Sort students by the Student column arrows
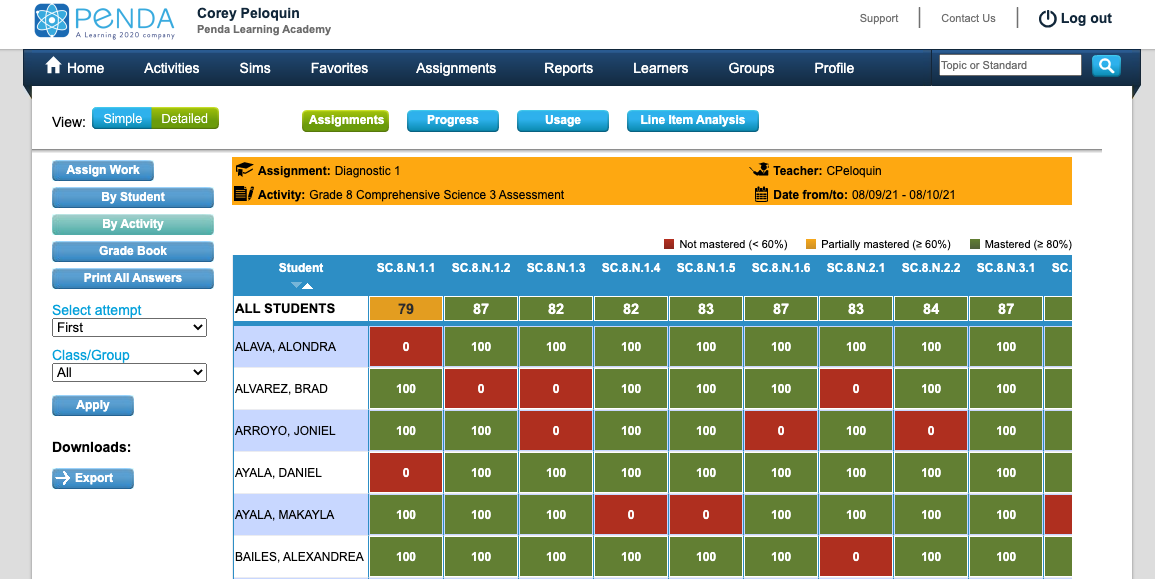 click(x=302, y=285)
